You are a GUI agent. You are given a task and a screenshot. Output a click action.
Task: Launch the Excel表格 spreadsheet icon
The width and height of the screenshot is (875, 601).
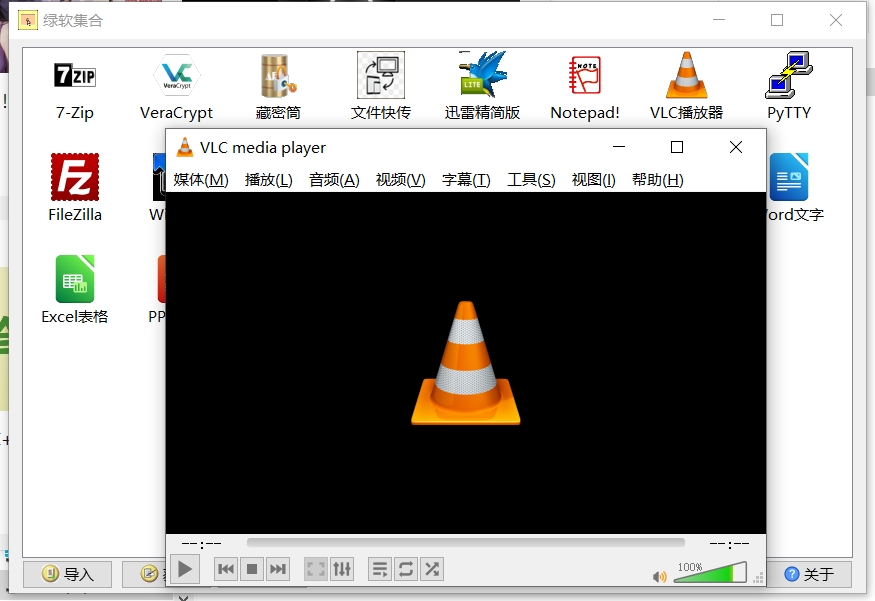pyautogui.click(x=75, y=279)
